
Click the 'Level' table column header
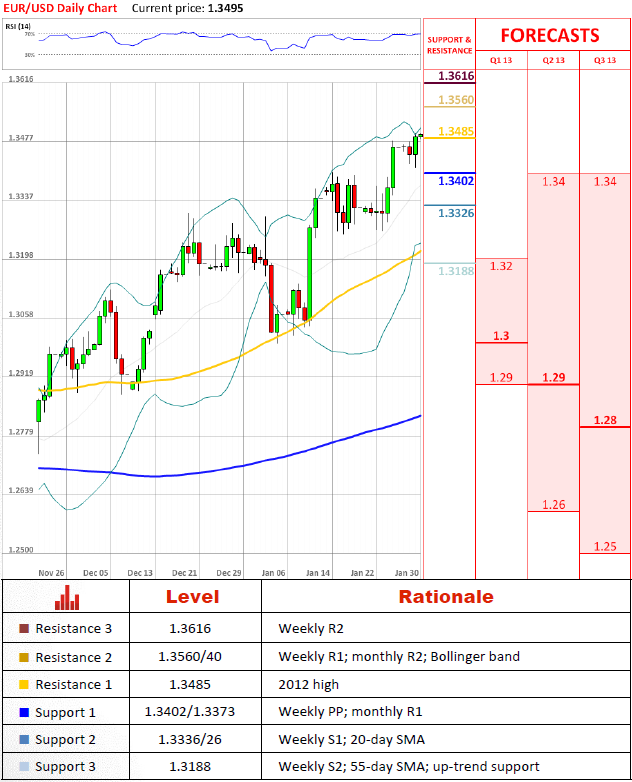pyautogui.click(x=193, y=597)
